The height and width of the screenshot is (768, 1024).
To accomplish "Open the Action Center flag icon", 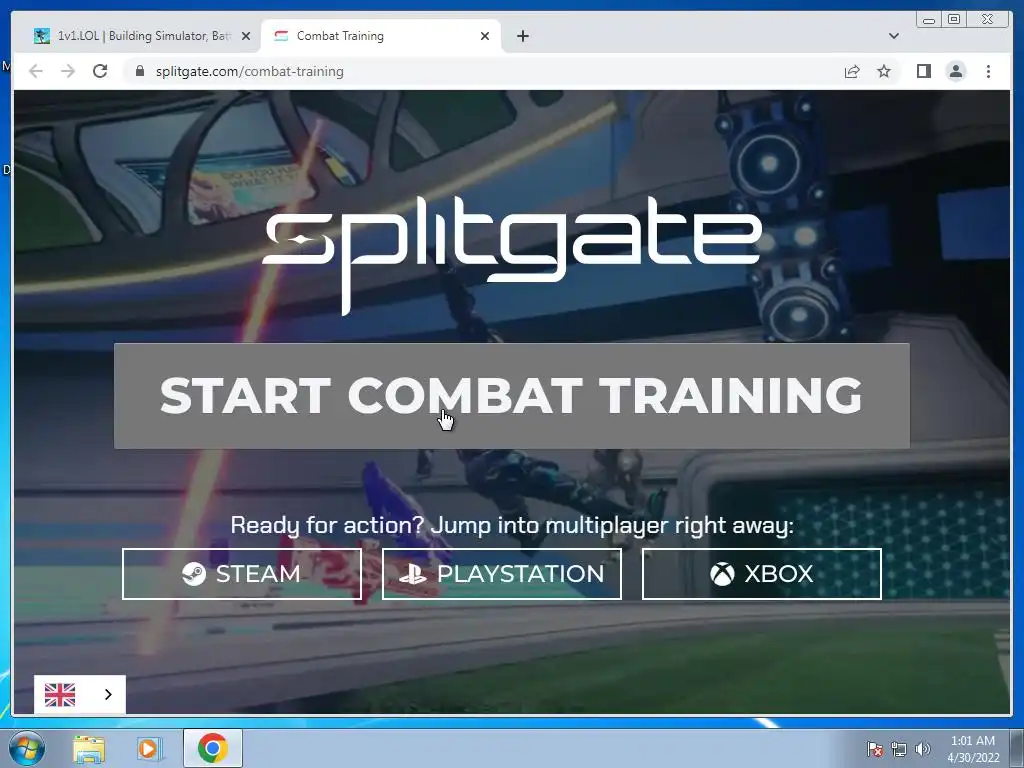I will (874, 749).
